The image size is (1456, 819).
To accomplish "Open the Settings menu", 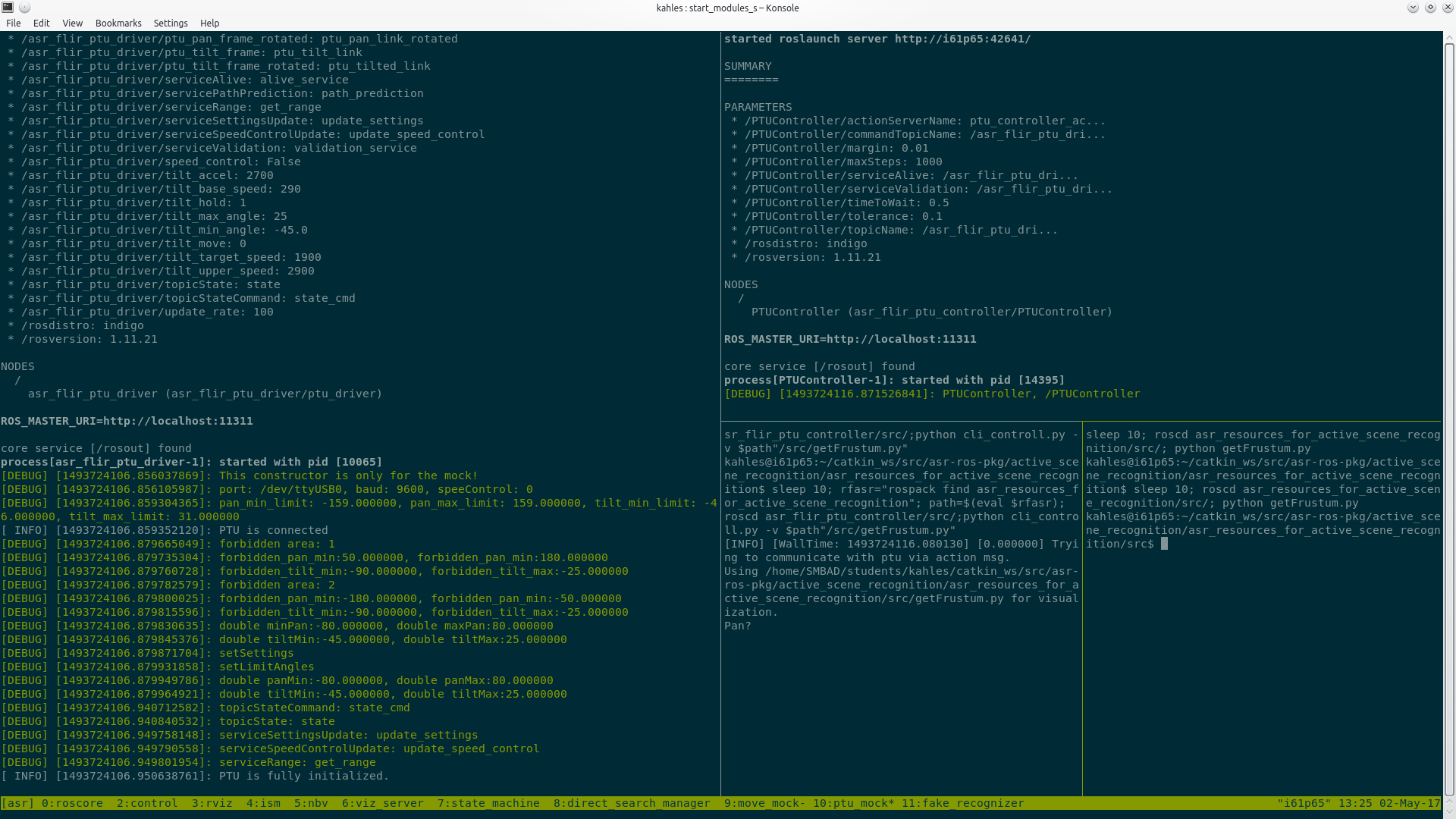I will tap(171, 24).
